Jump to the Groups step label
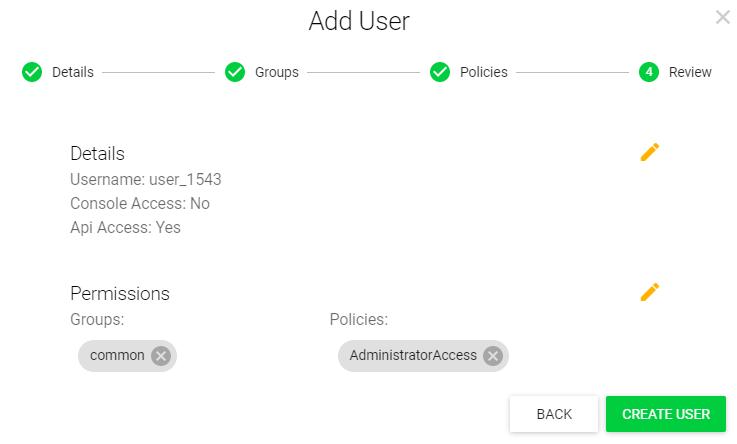 click(277, 72)
